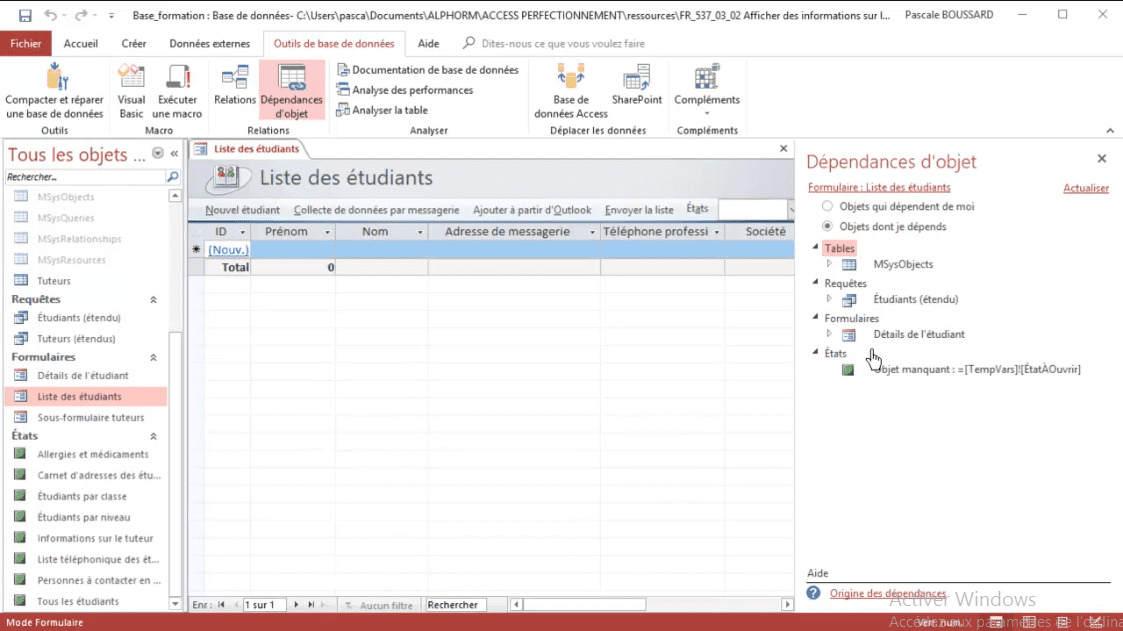The image size is (1123, 631).
Task: Open the Relations window
Action: (234, 90)
